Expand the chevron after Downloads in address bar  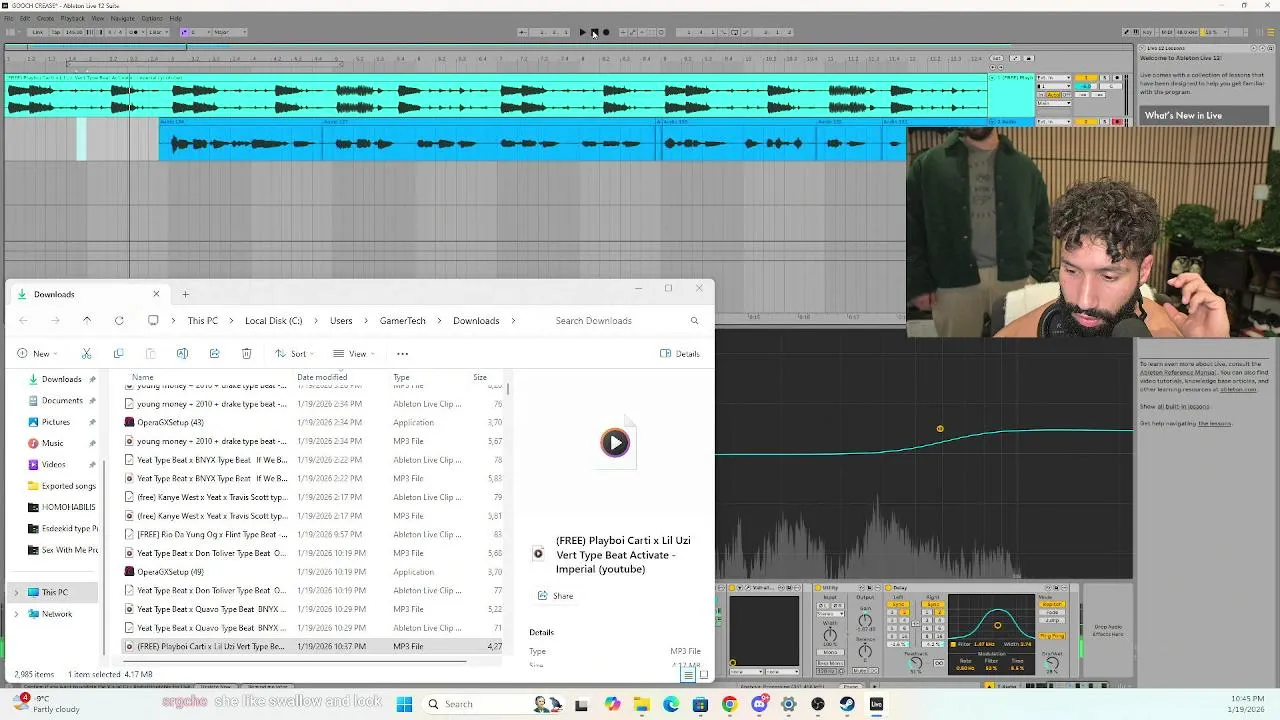click(x=514, y=320)
